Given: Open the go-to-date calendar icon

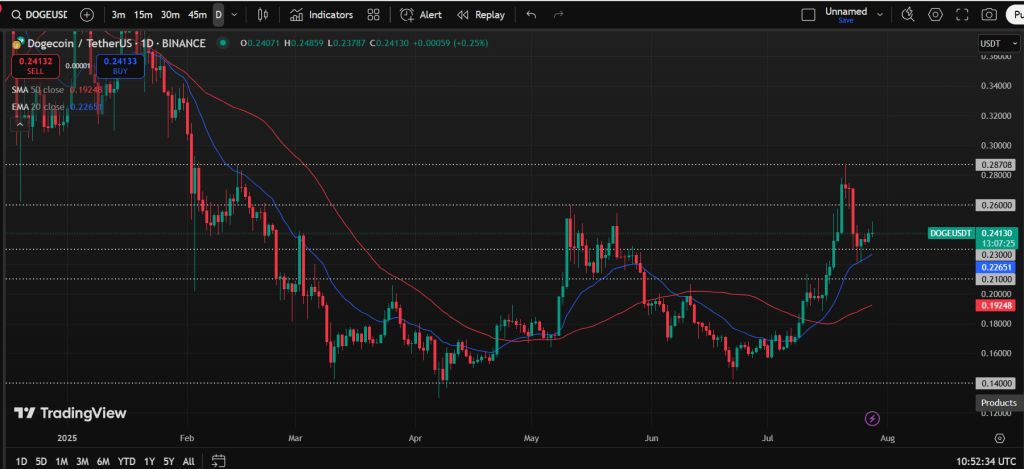Looking at the screenshot, I should pos(219,461).
